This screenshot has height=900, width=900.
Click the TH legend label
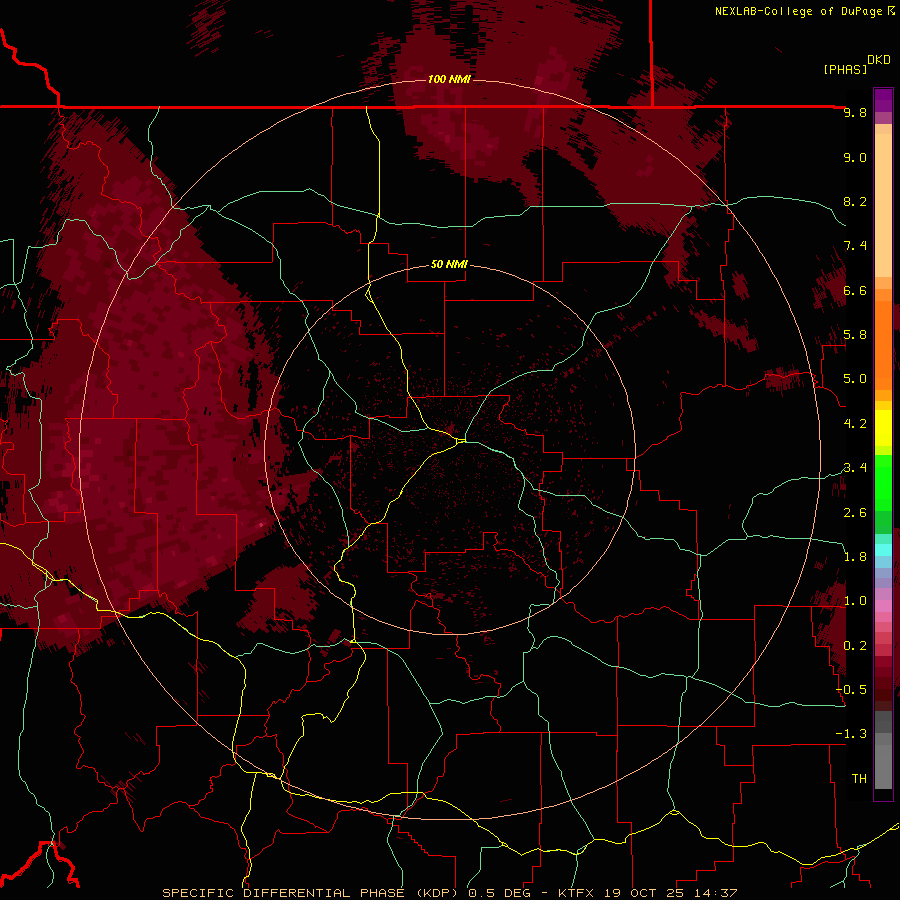click(859, 779)
